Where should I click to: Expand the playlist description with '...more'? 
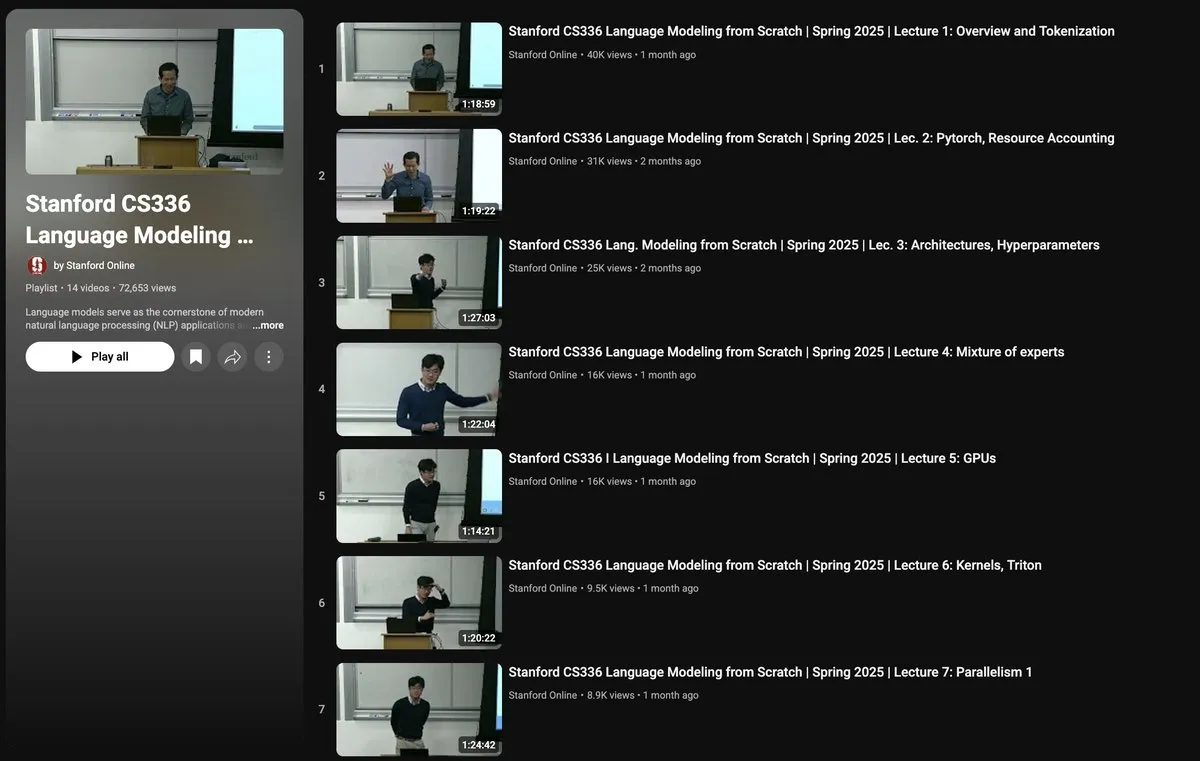[x=268, y=326]
